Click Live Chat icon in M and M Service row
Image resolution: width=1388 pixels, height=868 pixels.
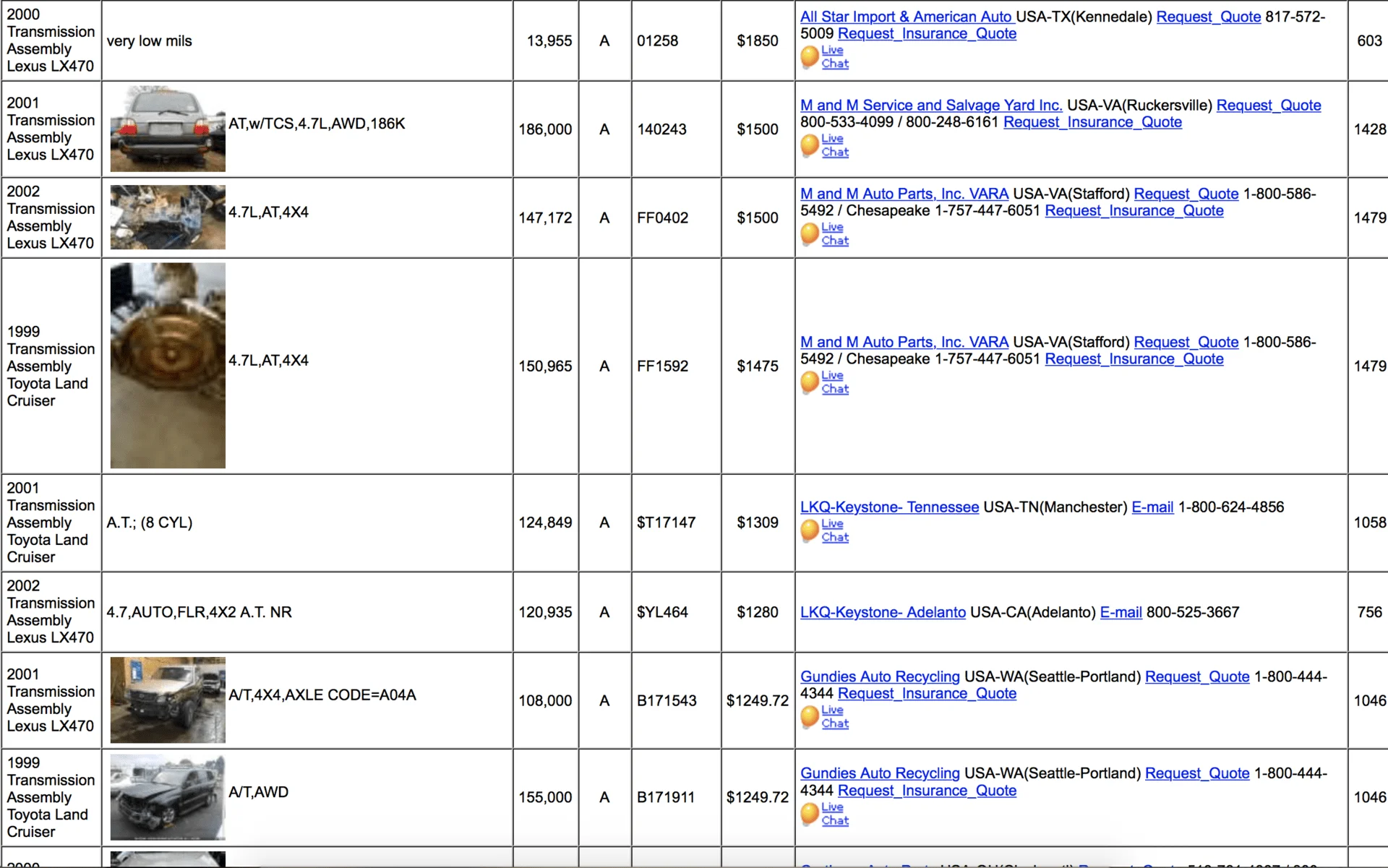pos(825,145)
